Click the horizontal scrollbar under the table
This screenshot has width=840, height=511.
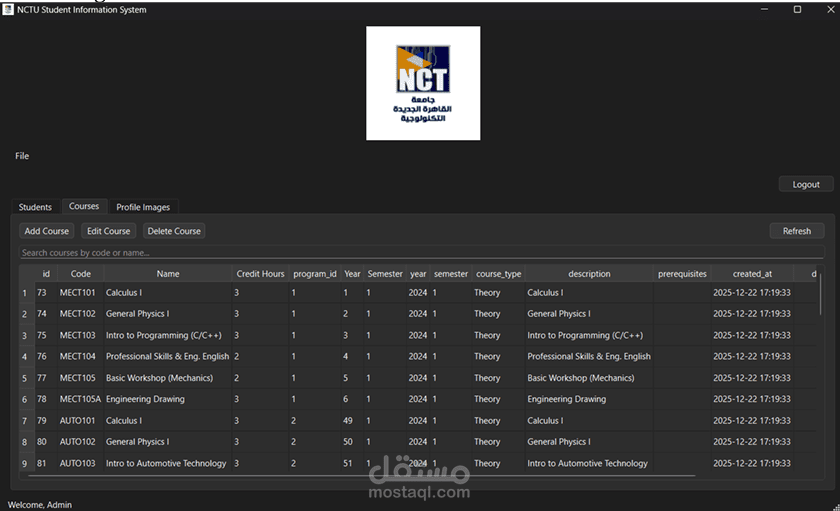(x=362, y=476)
